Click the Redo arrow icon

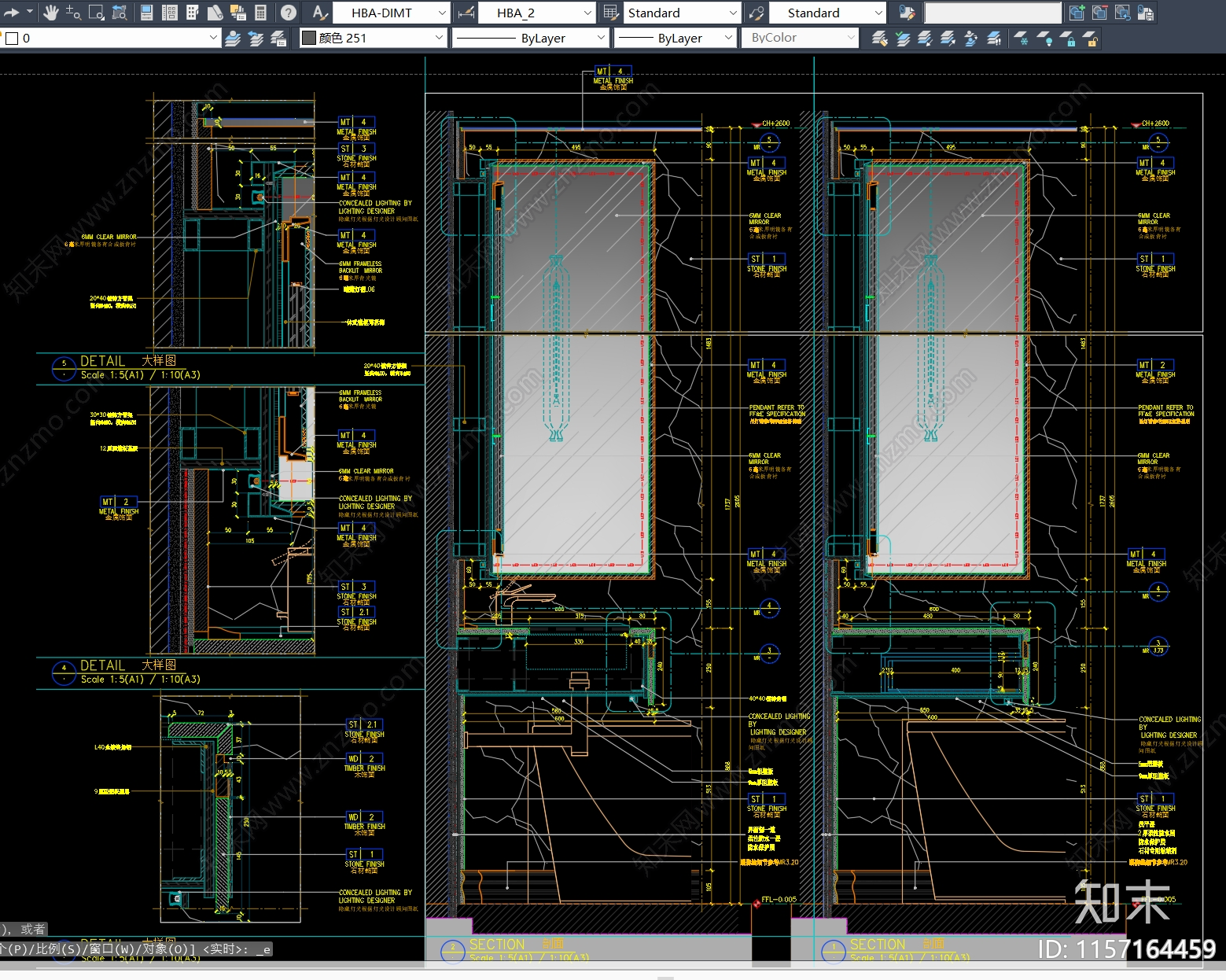(x=11, y=13)
